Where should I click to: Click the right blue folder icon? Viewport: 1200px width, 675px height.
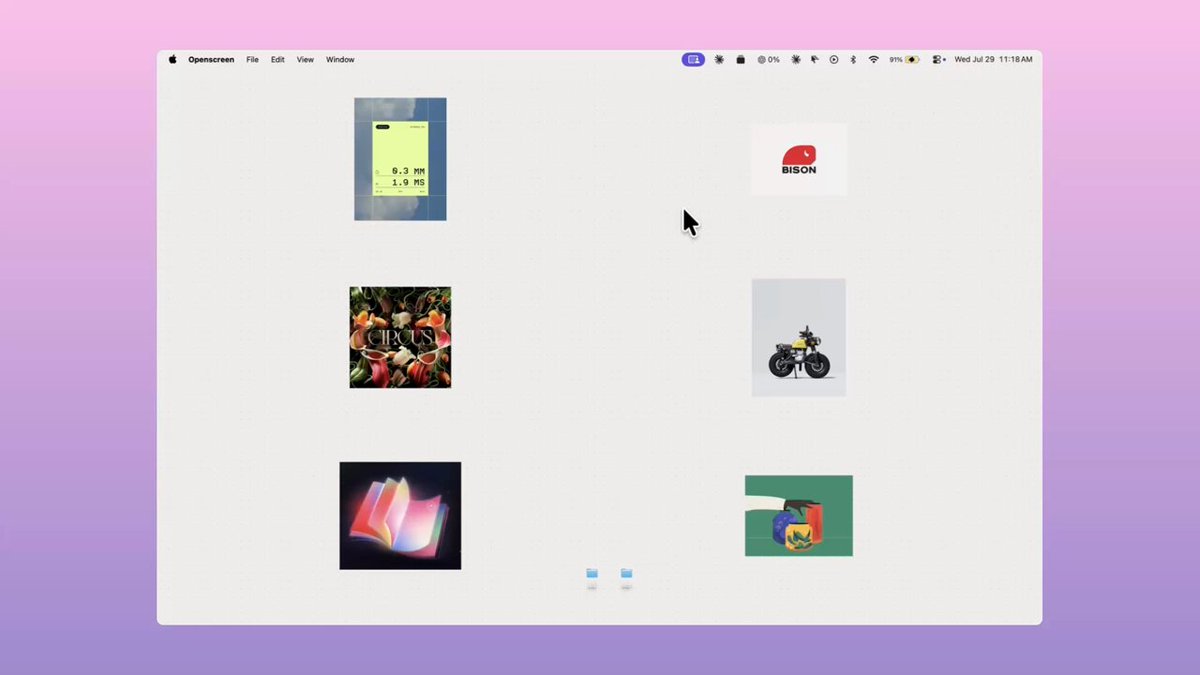(626, 574)
